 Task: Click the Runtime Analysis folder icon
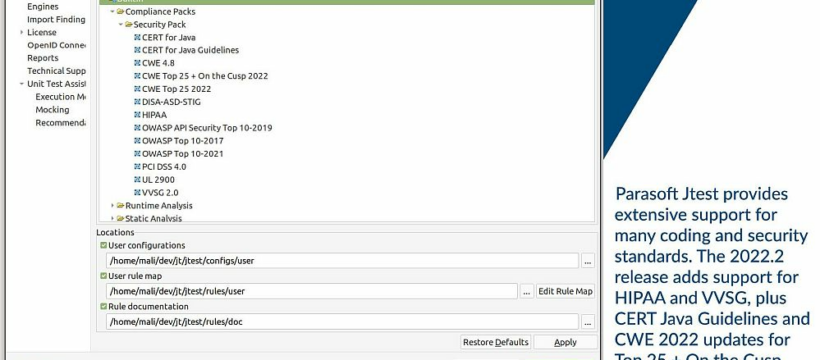[x=120, y=206]
